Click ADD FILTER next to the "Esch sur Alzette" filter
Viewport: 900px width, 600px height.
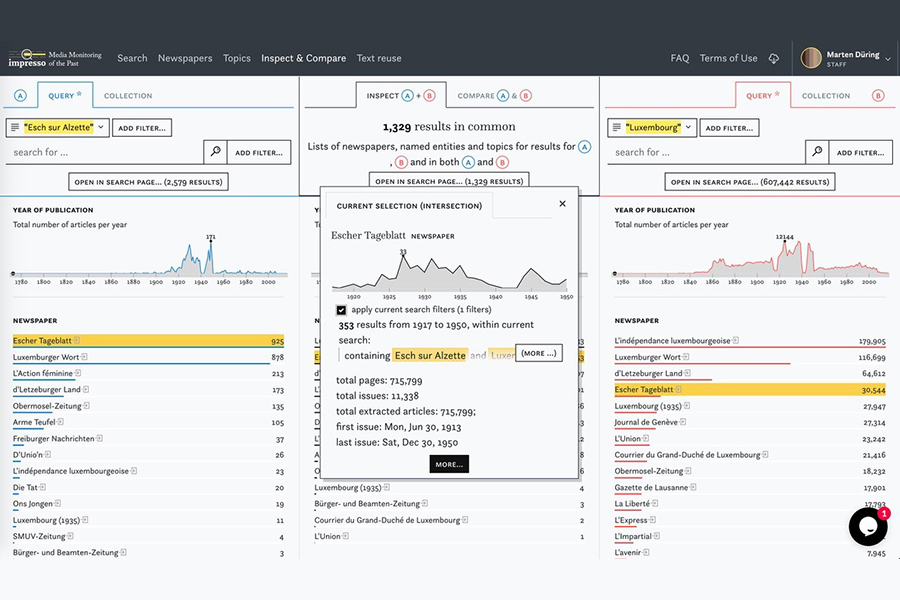tap(142, 128)
